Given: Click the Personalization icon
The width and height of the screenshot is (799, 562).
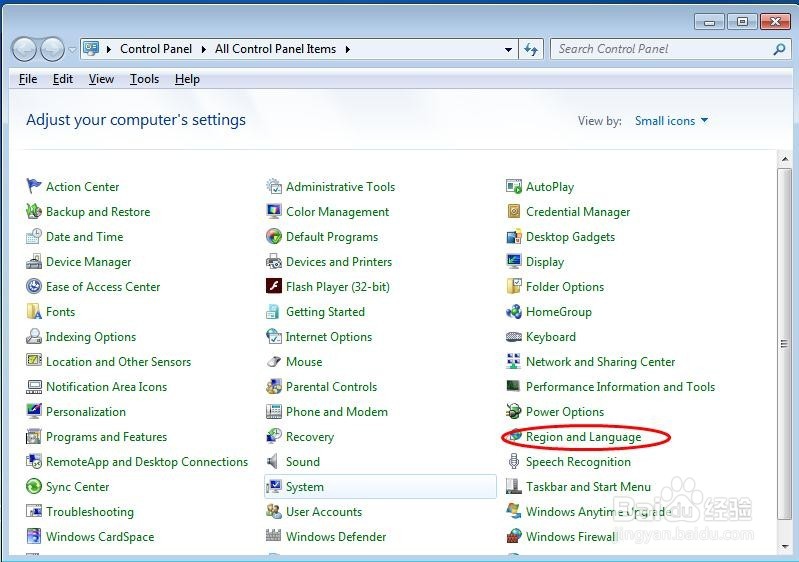Looking at the screenshot, I should pos(34,411).
